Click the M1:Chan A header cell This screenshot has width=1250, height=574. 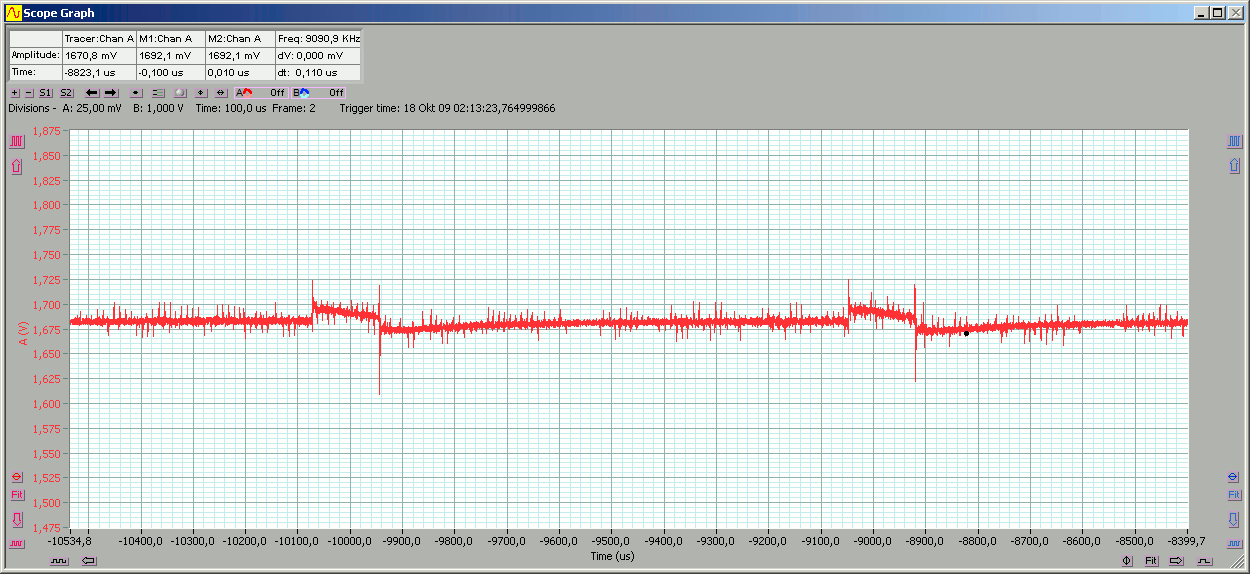click(x=170, y=39)
